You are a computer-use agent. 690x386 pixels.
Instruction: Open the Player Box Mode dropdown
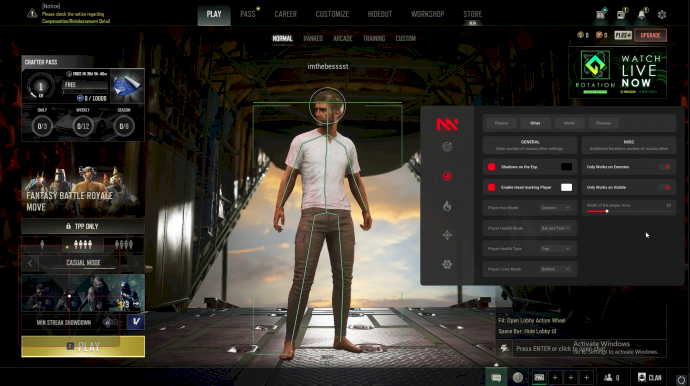pyautogui.click(x=555, y=208)
